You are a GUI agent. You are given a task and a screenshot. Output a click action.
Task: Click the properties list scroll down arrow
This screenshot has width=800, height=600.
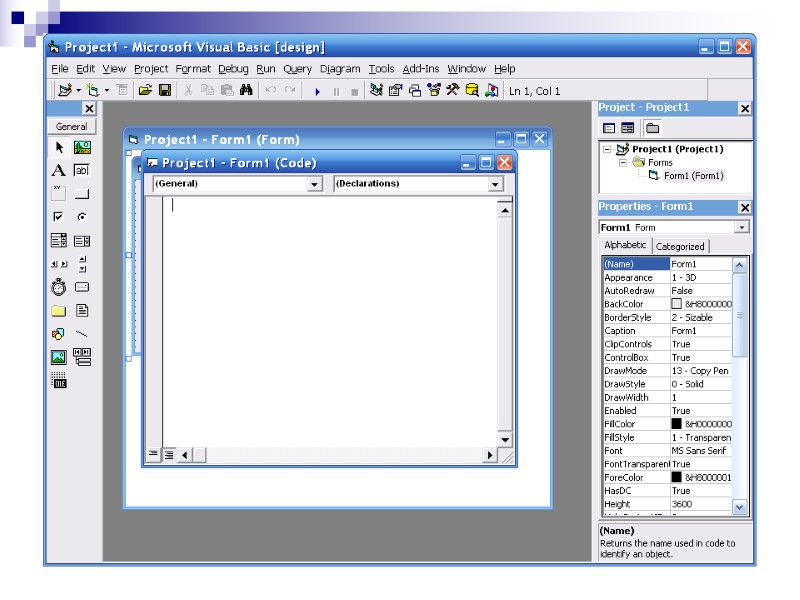click(739, 507)
